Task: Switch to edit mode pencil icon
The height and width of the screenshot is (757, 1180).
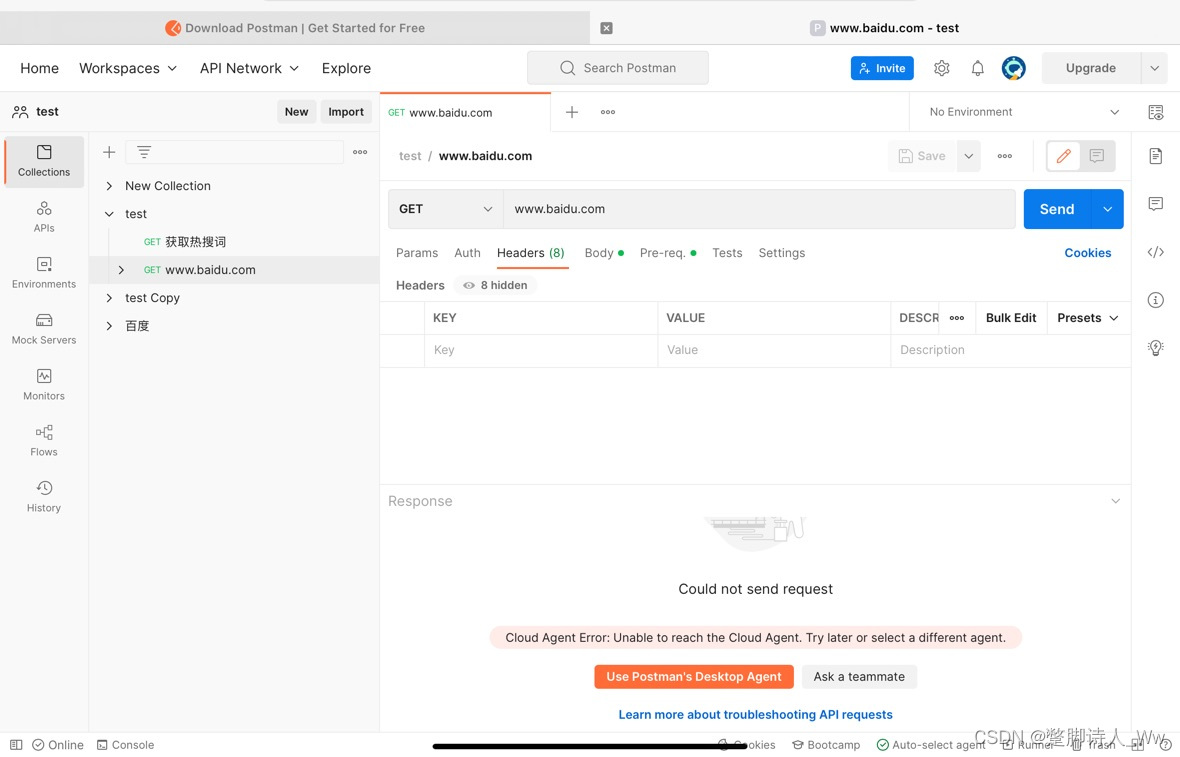Action: (1063, 157)
